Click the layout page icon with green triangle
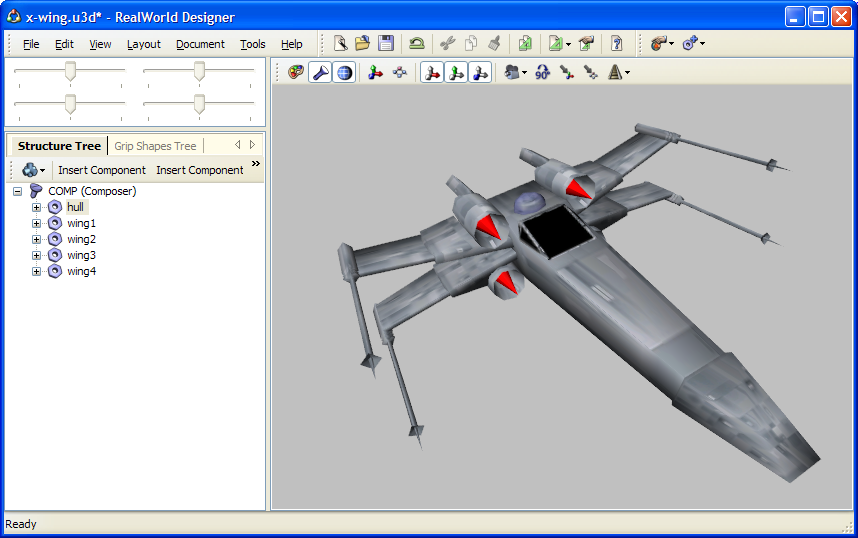This screenshot has height=538, width=858. point(555,43)
